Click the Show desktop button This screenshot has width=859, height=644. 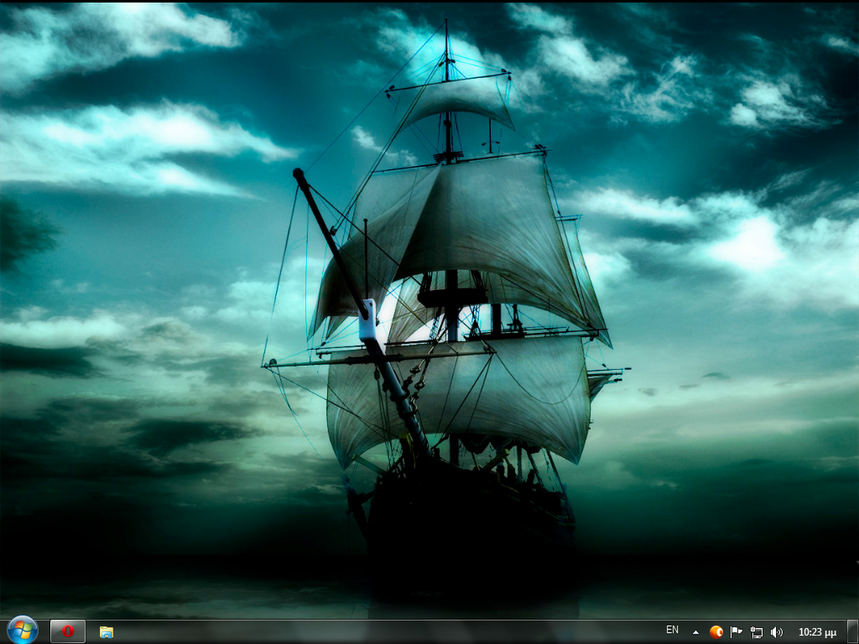pyautogui.click(x=852, y=631)
